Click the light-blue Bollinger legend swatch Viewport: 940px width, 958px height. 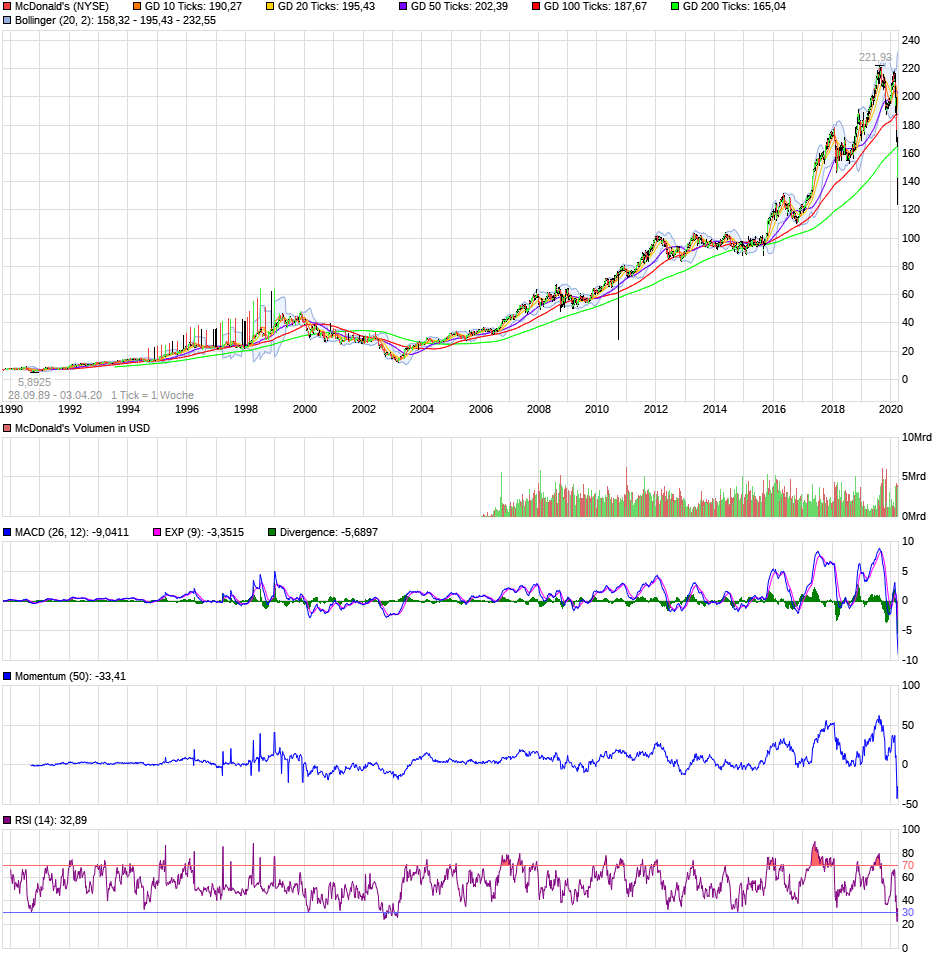click(7, 20)
